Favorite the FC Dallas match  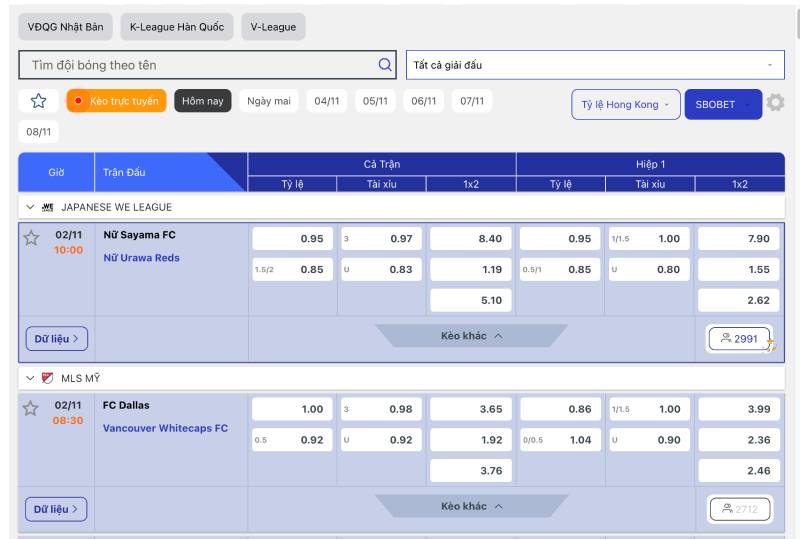(31, 408)
